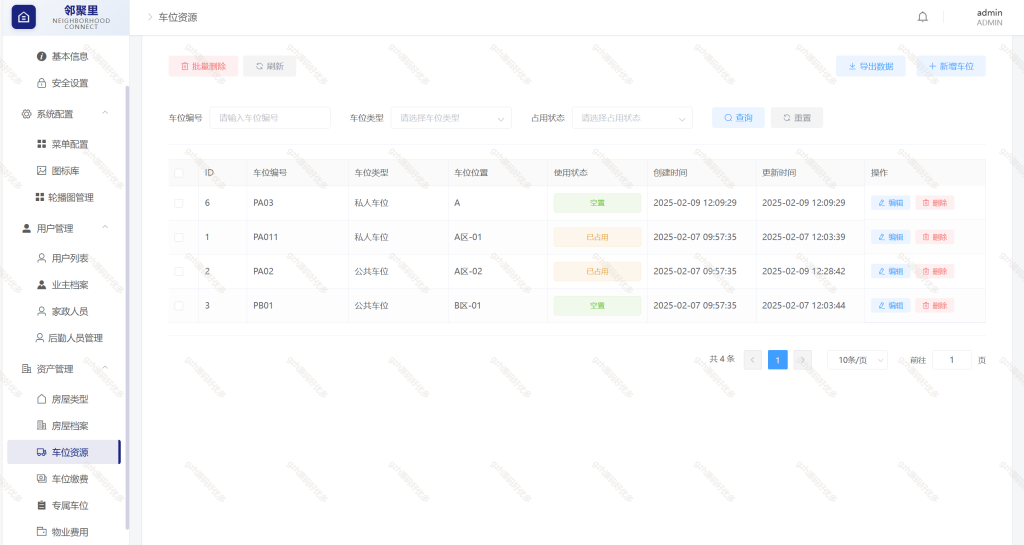Edit the PB01 parking space

(x=891, y=305)
